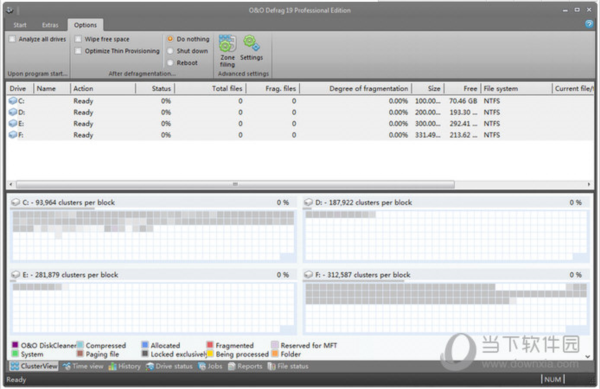The image size is (600, 389).
Task: Click the C: cluster map drive icon
Action: 15,202
